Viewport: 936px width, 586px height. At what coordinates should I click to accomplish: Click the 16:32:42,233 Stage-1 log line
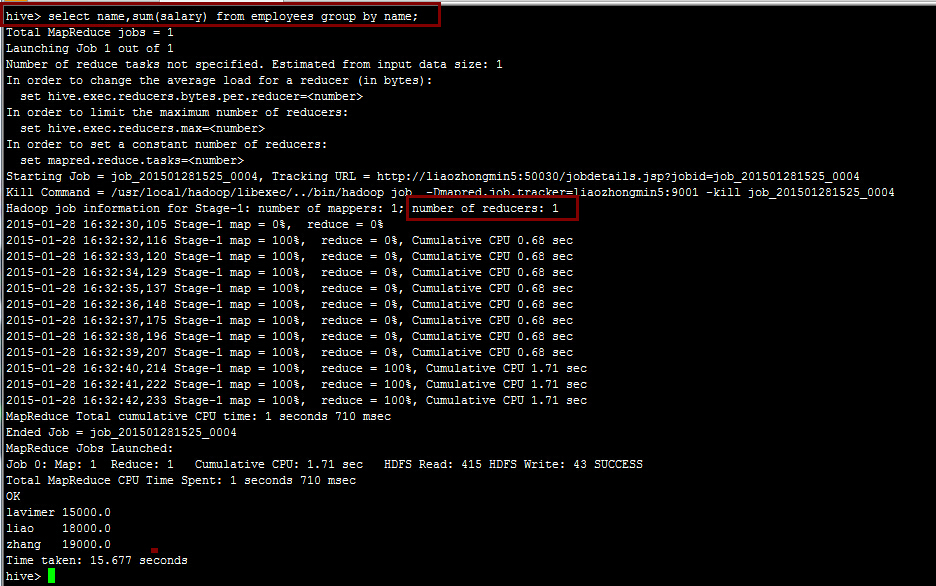click(297, 400)
